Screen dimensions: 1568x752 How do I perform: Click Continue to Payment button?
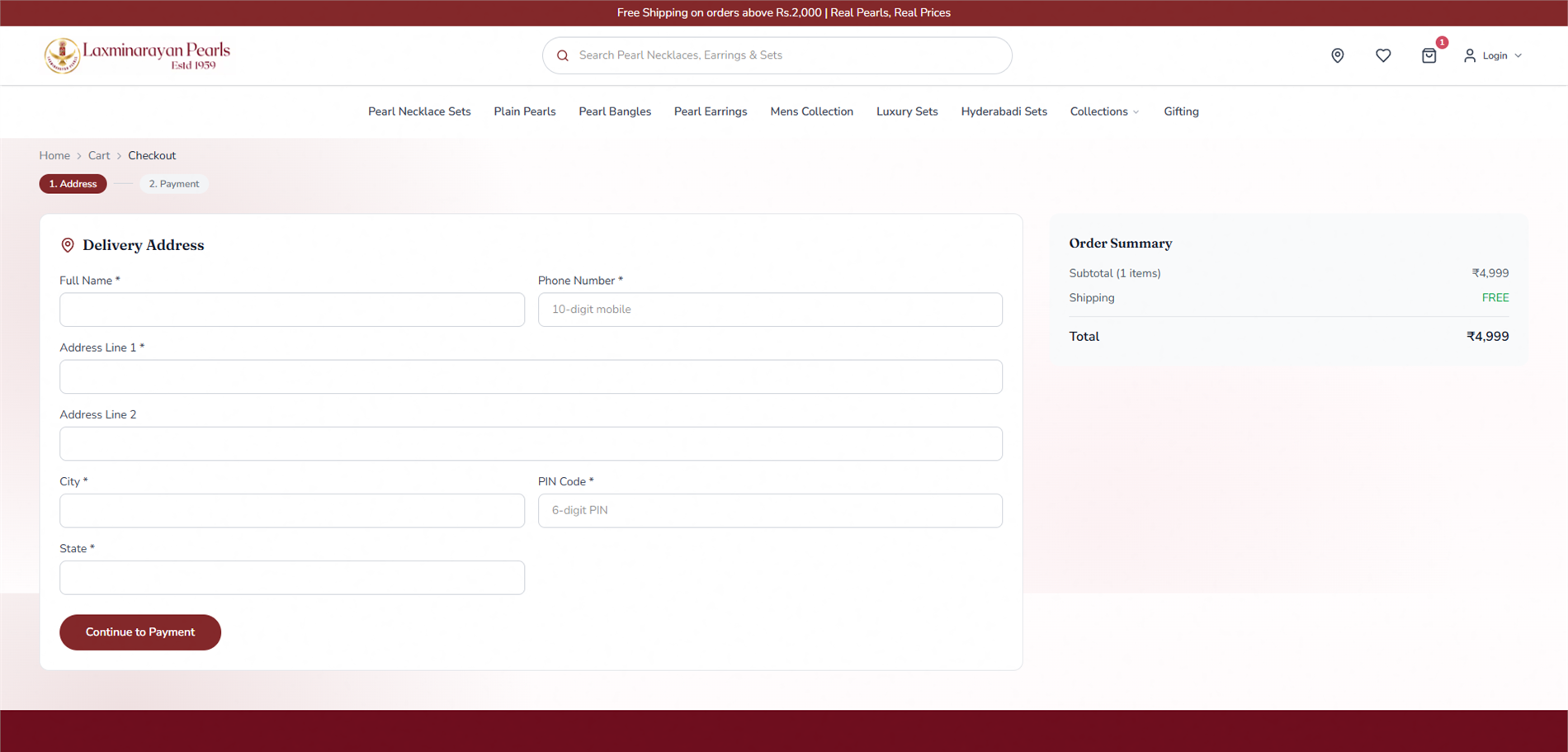coord(140,632)
